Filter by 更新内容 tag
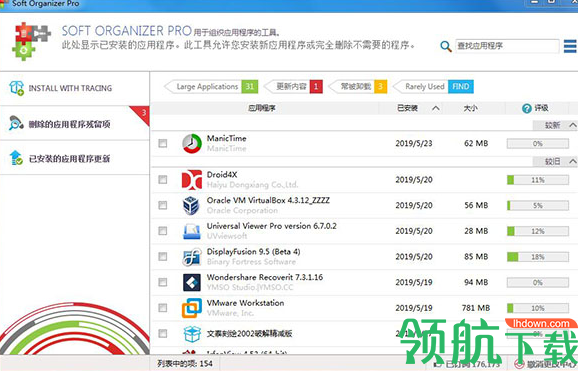Screen dimensions: 578x371 pyautogui.click(x=294, y=87)
